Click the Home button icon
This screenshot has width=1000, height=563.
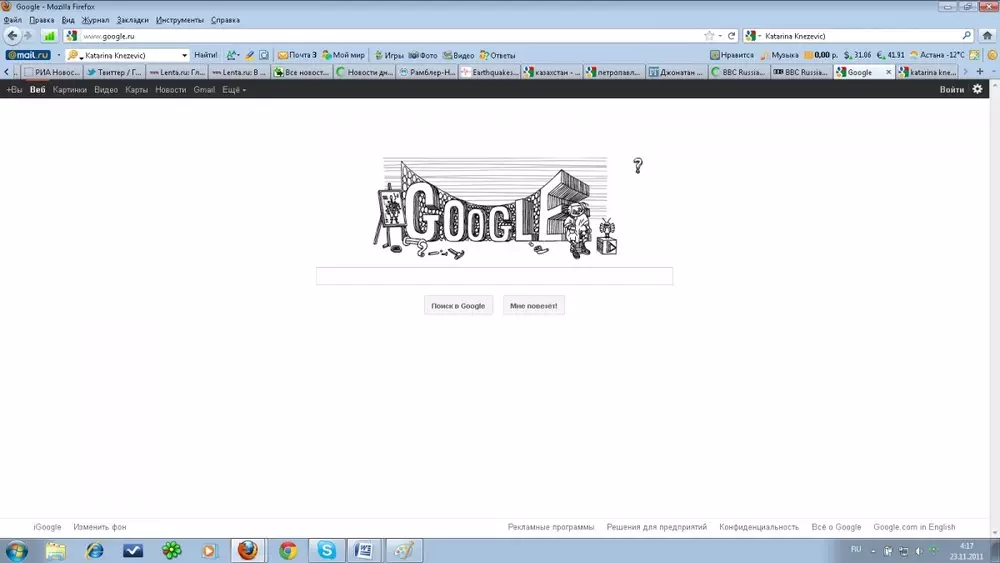click(x=987, y=36)
